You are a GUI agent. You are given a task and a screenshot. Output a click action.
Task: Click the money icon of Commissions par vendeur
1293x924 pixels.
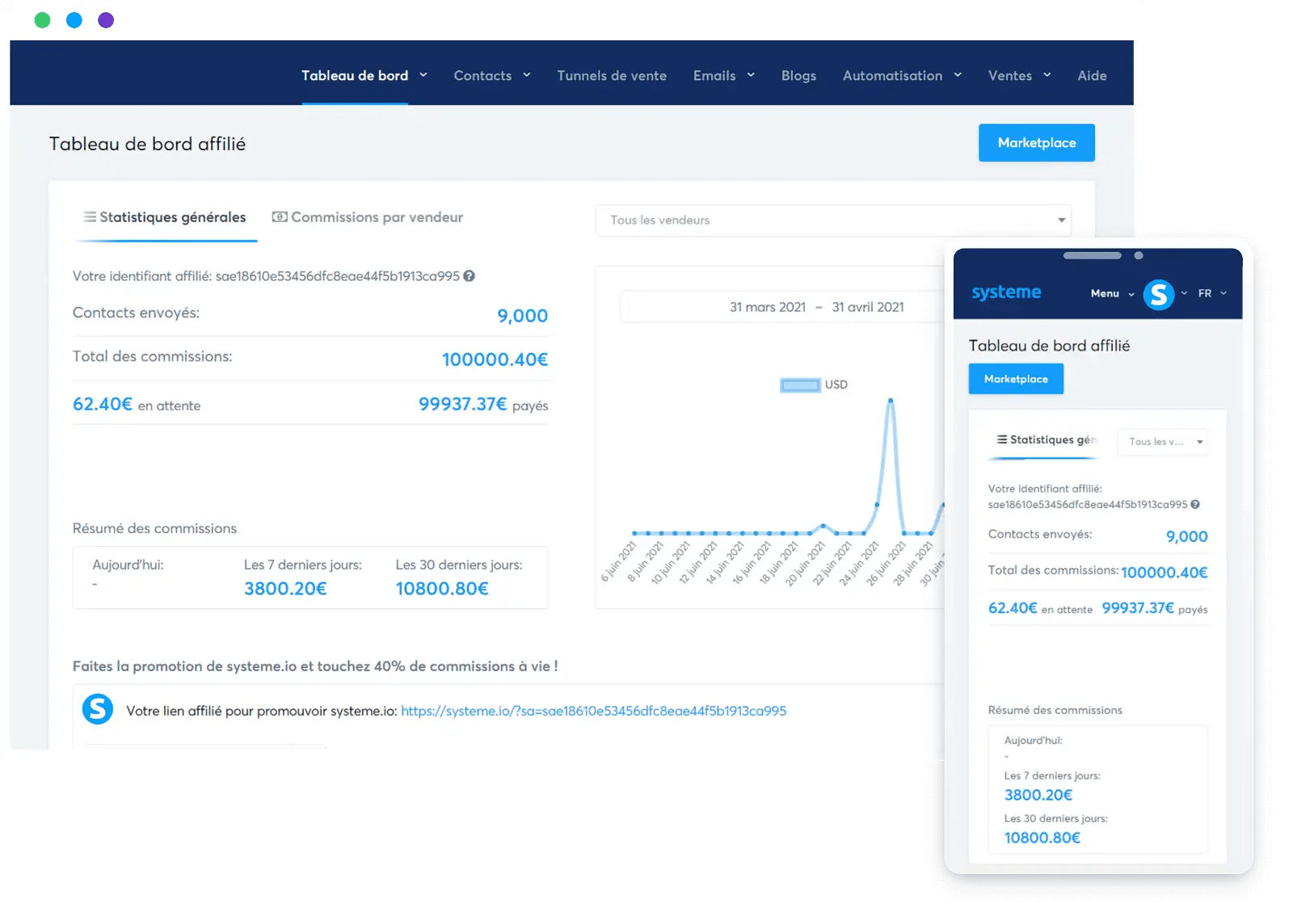coord(280,217)
